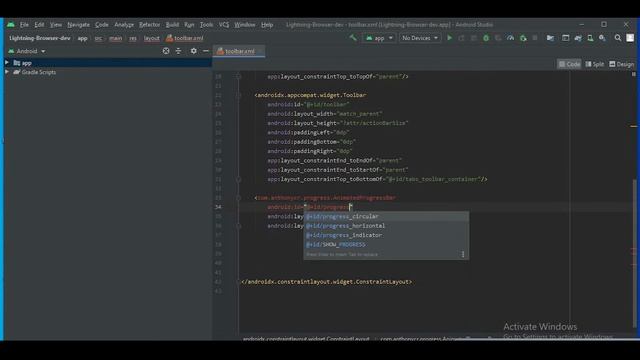Open the Code menu

click(x=102, y=24)
